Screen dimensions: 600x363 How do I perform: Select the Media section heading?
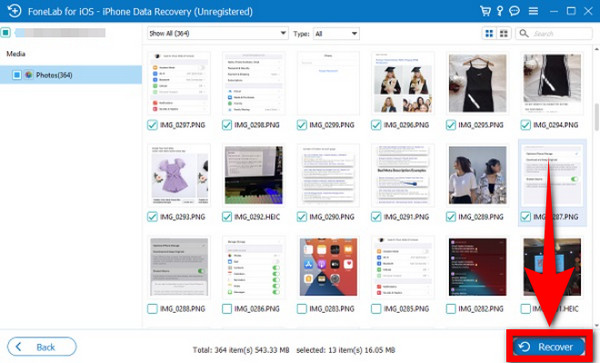(x=16, y=54)
